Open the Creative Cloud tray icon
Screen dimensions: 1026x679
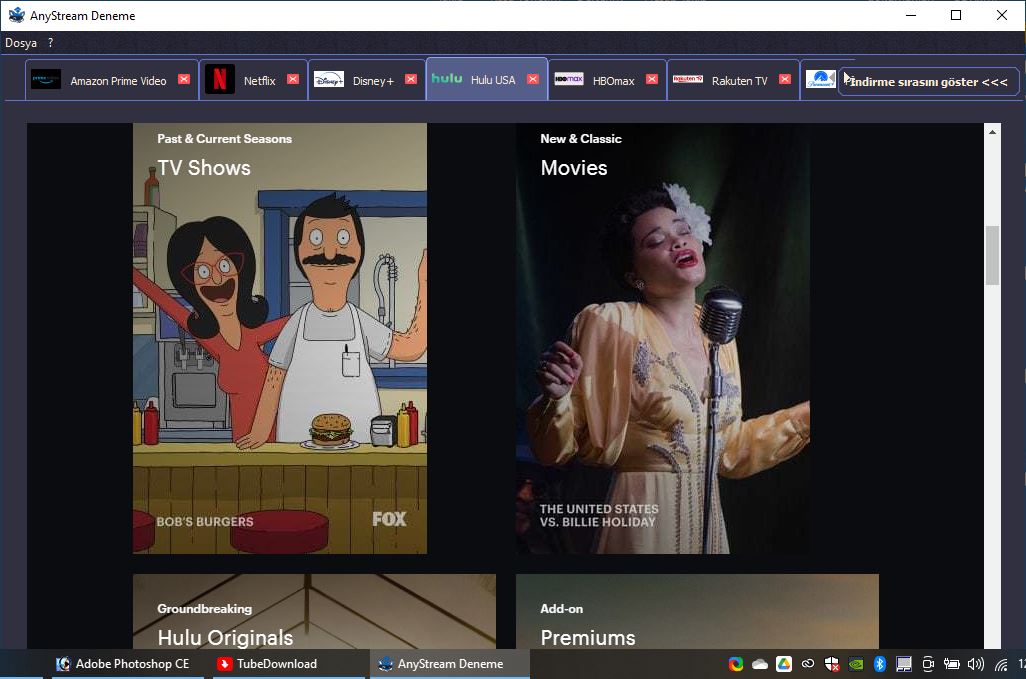[x=807, y=664]
